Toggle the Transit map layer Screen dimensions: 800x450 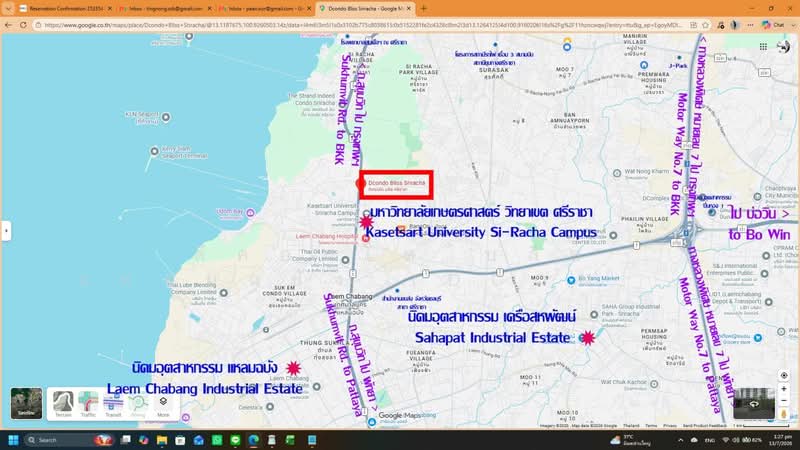coord(113,404)
